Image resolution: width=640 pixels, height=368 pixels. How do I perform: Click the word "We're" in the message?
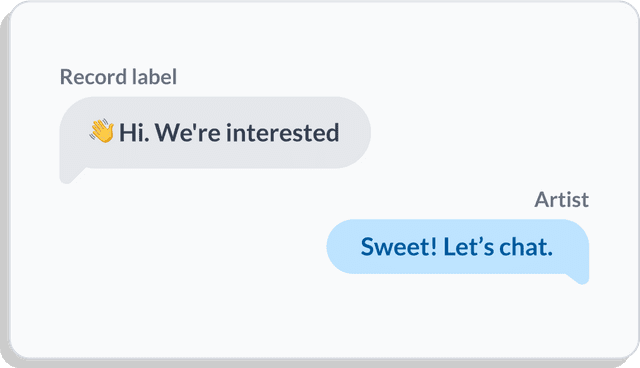(x=188, y=133)
